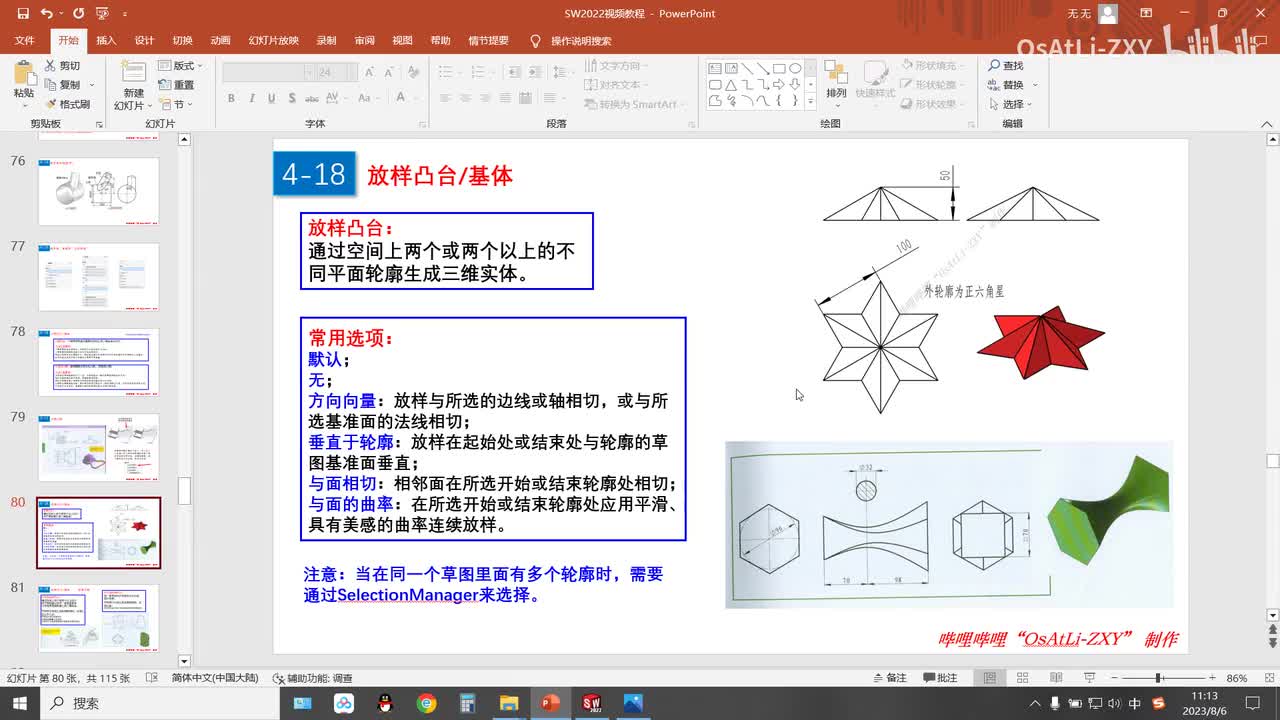1280x720 pixels.
Task: Open the View (视图) tab
Action: tap(403, 41)
